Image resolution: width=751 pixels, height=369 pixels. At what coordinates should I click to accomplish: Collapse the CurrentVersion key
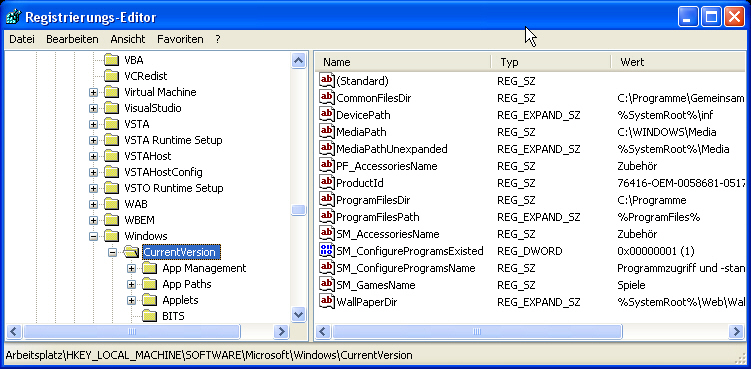[x=113, y=253]
